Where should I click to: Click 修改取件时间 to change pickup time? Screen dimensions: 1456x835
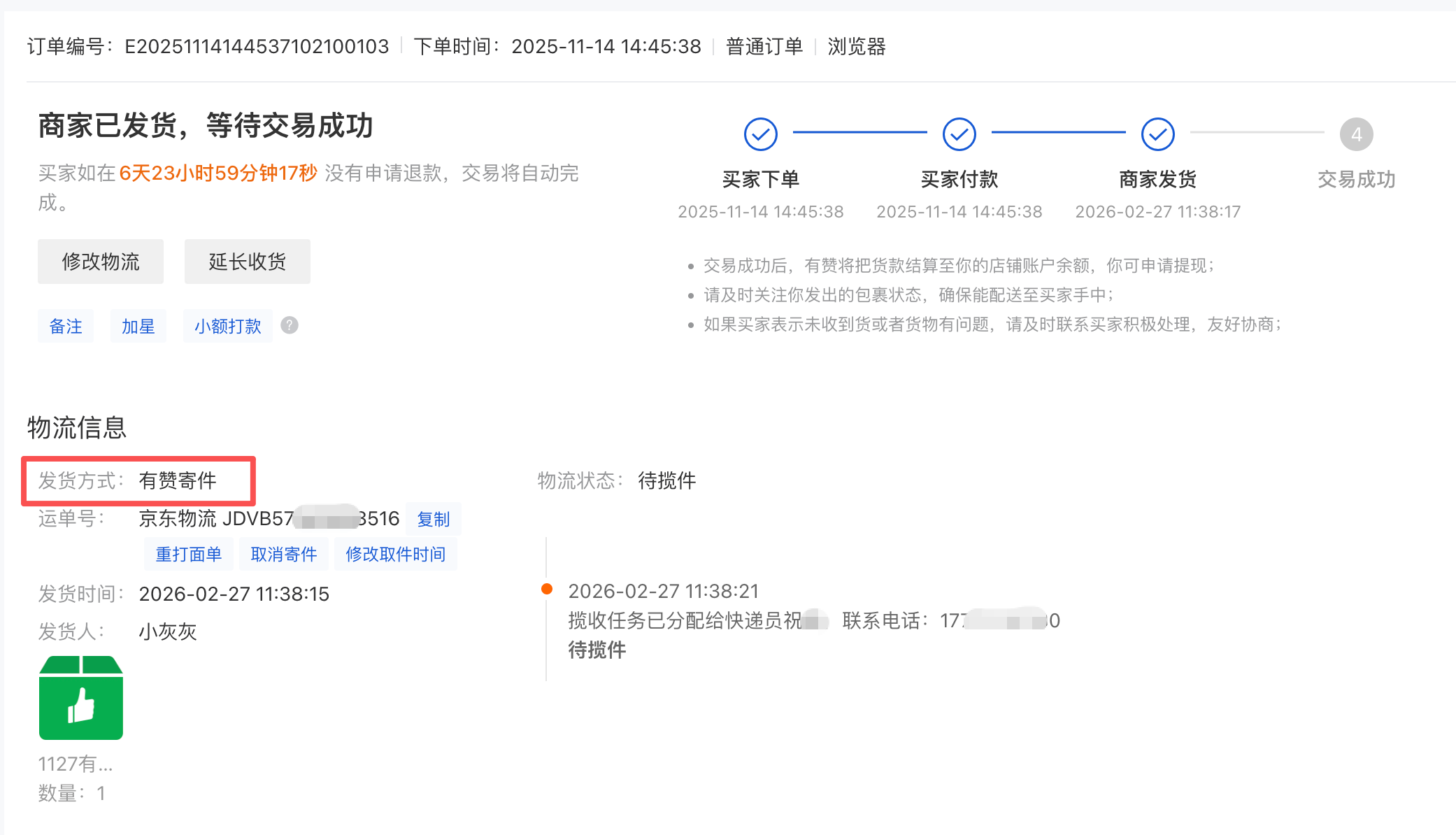395,555
